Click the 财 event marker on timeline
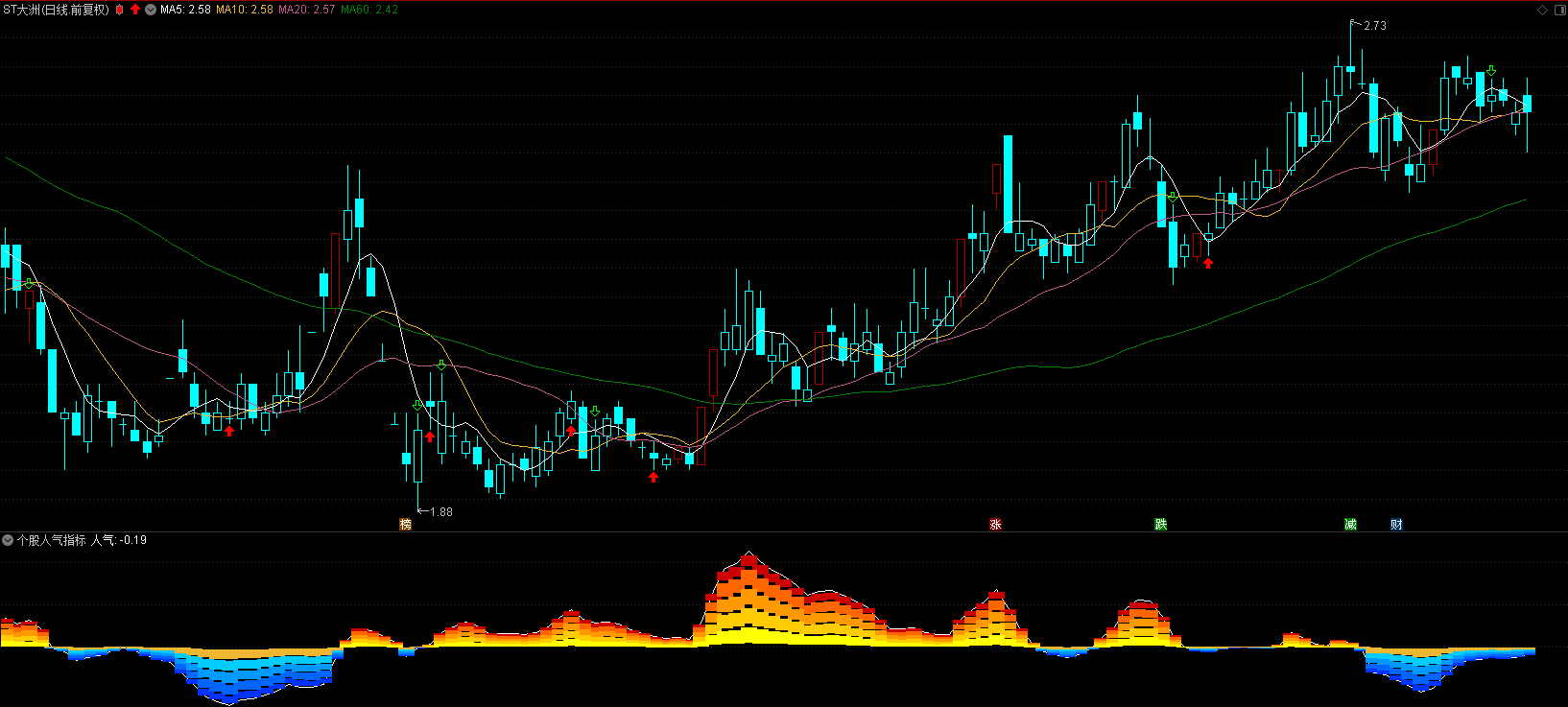Image resolution: width=1568 pixels, height=707 pixels. (x=1396, y=524)
